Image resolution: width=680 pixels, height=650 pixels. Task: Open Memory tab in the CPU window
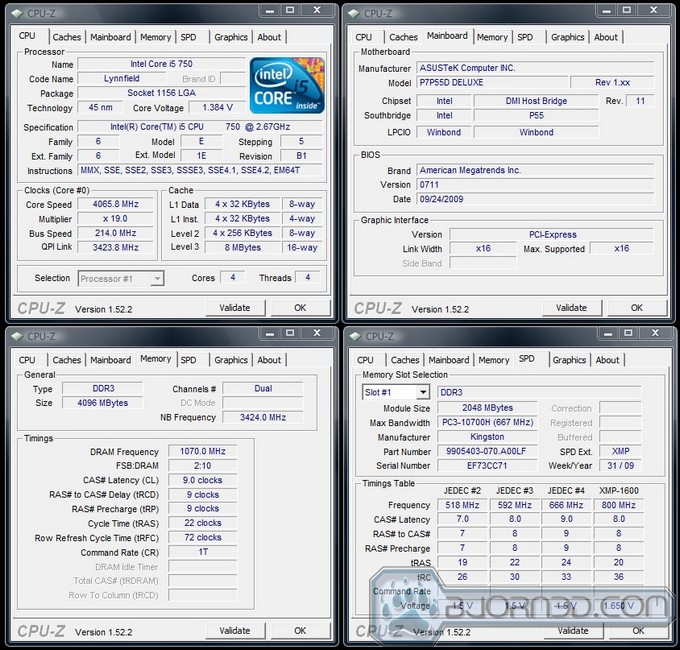coord(156,37)
